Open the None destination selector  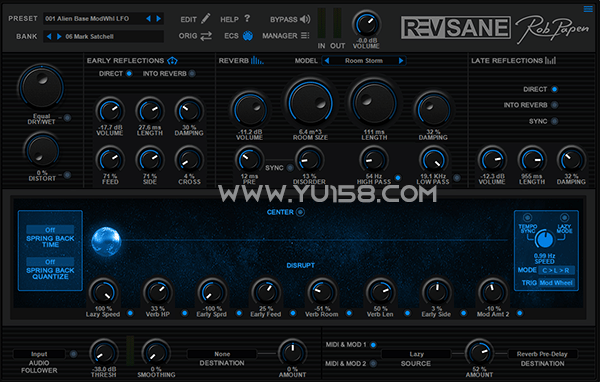point(222,354)
